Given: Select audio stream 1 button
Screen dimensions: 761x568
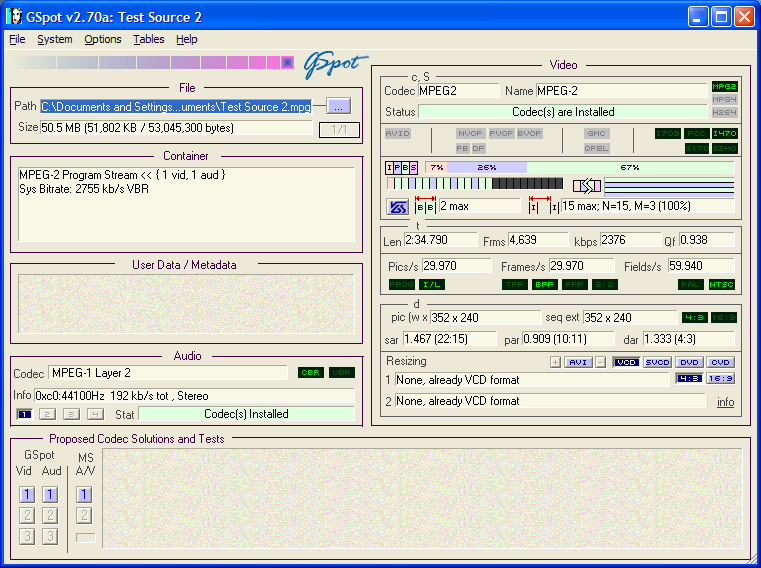Looking at the screenshot, I should (x=24, y=414).
